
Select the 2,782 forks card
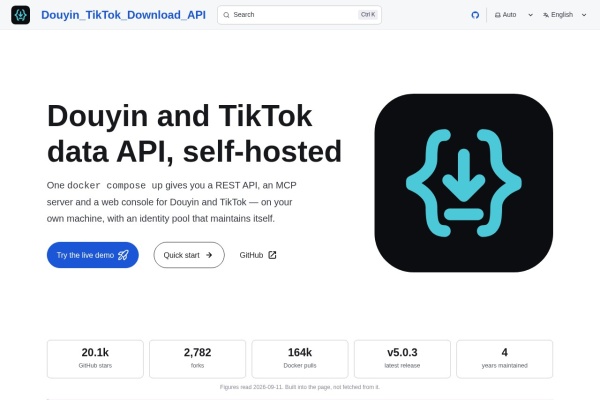click(x=197, y=359)
